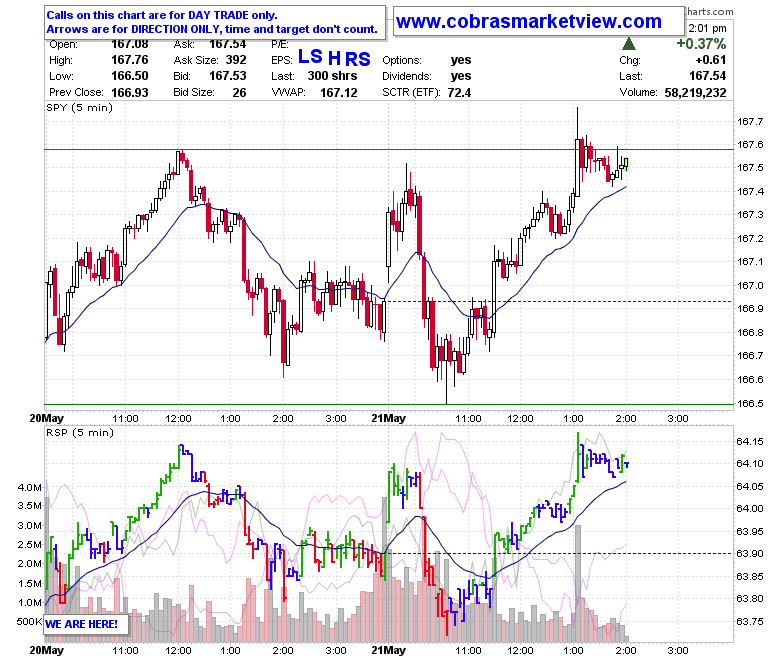The height and width of the screenshot is (659, 780).
Task: Click the +0.37% percent change
Action: click(701, 44)
